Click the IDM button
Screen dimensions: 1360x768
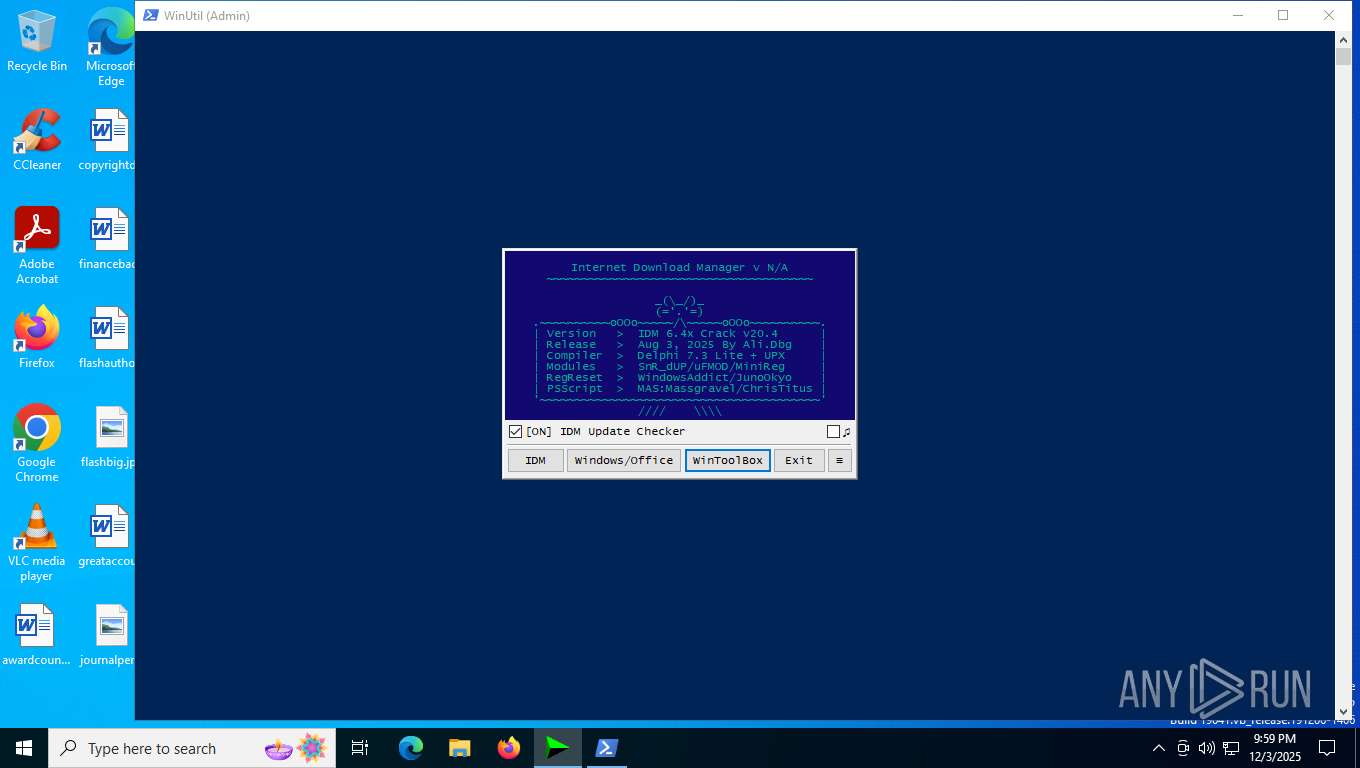(536, 460)
